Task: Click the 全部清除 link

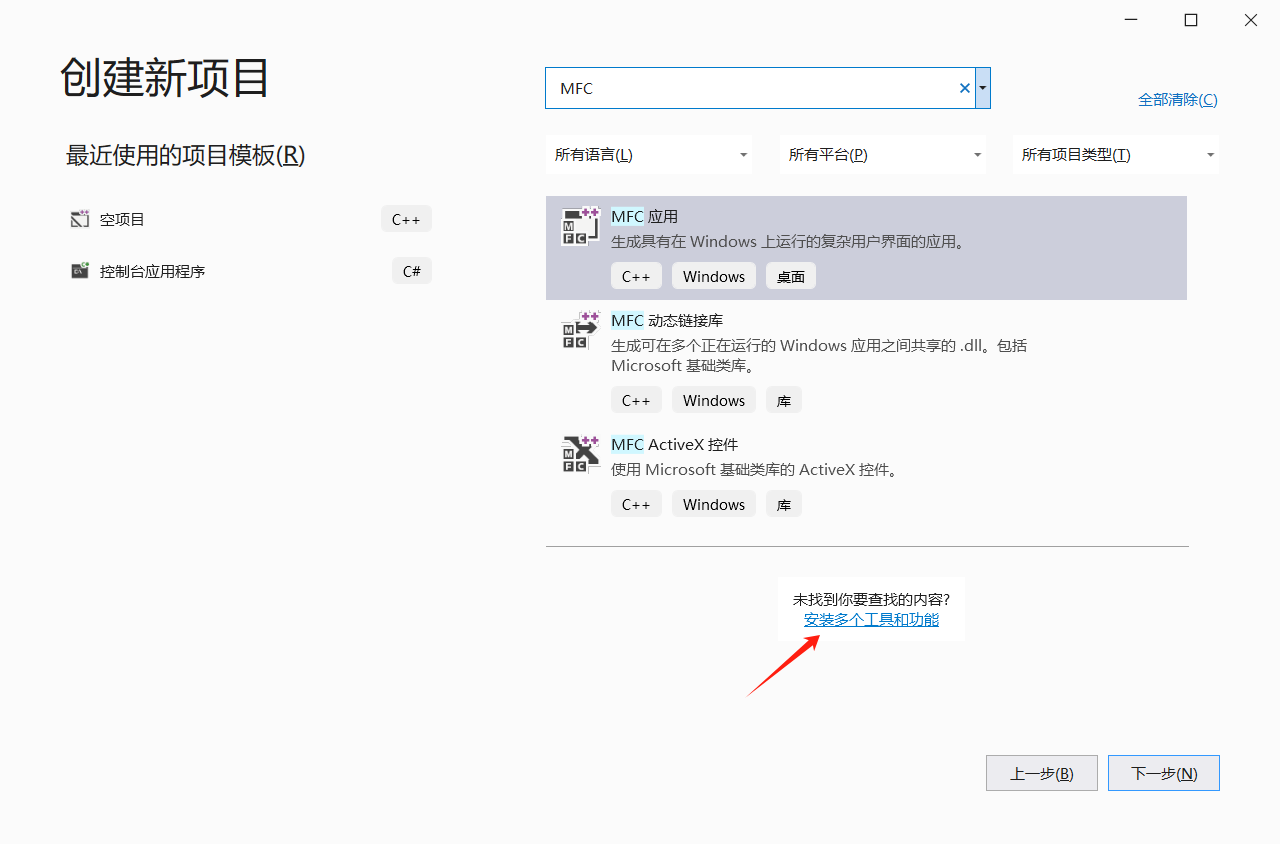Action: tap(1178, 100)
